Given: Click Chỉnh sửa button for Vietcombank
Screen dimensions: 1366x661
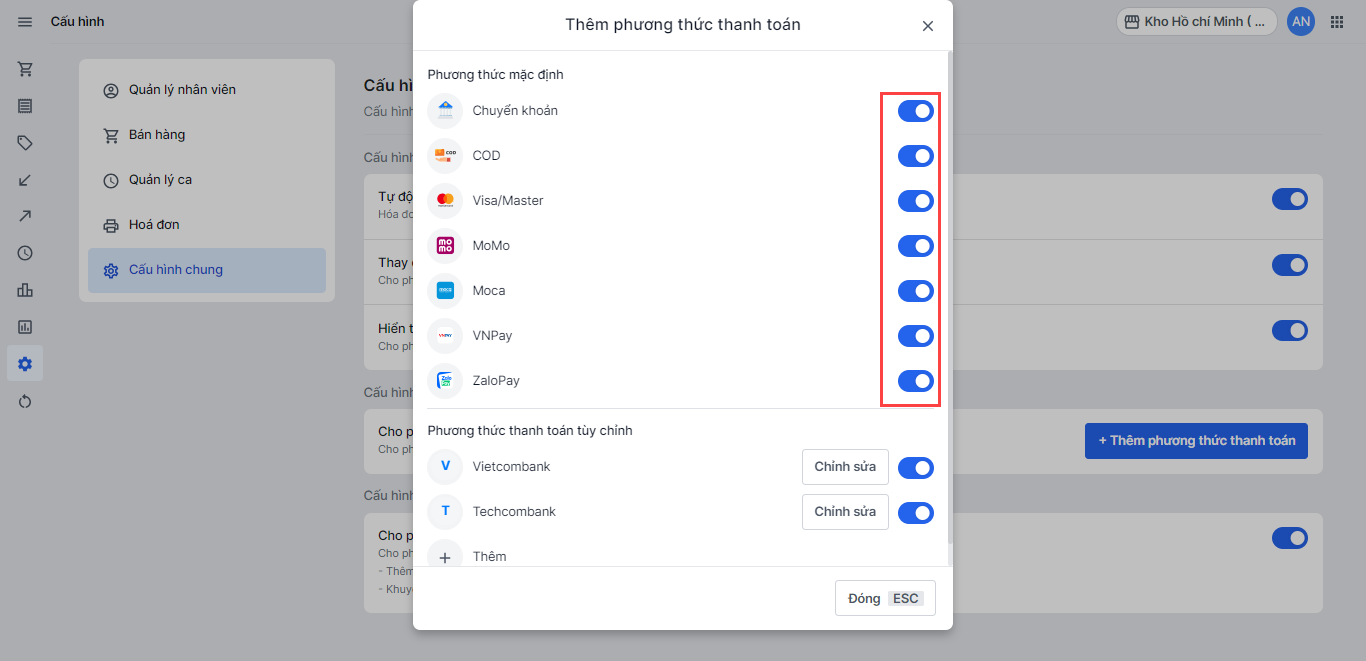Looking at the screenshot, I should 845,467.
